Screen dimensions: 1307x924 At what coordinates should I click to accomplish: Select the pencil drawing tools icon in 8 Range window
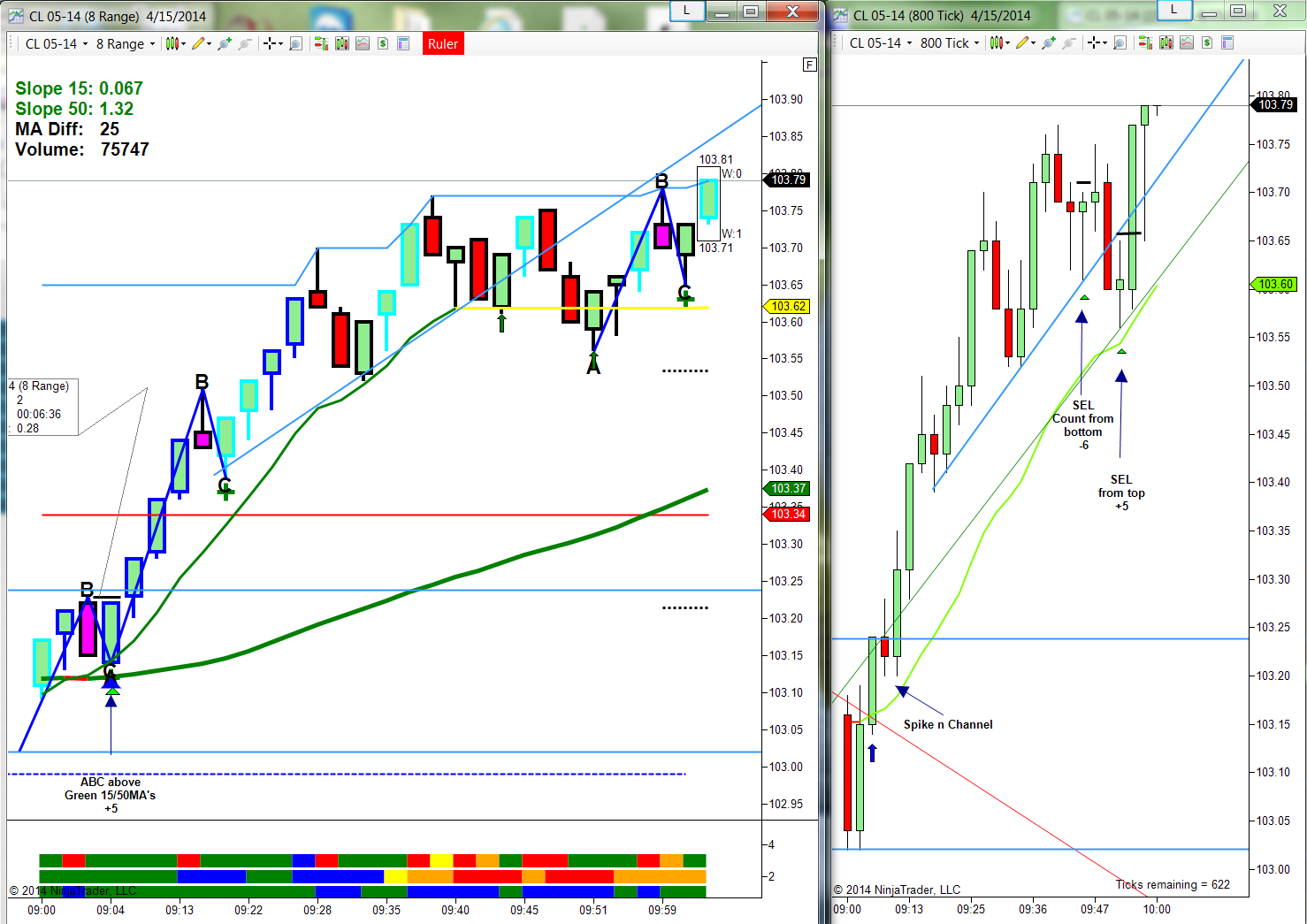[198, 43]
